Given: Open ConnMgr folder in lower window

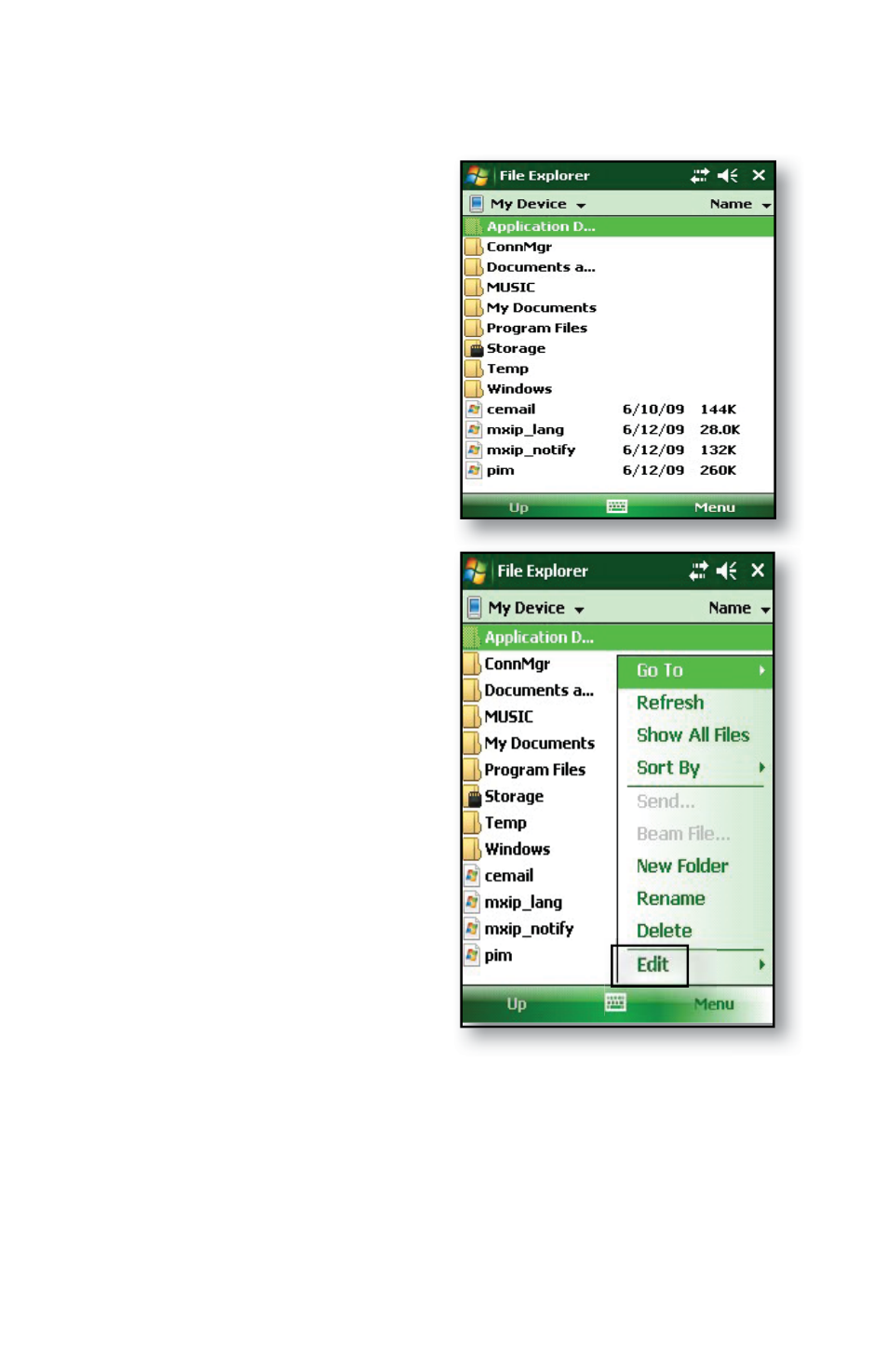Looking at the screenshot, I should 518,664.
